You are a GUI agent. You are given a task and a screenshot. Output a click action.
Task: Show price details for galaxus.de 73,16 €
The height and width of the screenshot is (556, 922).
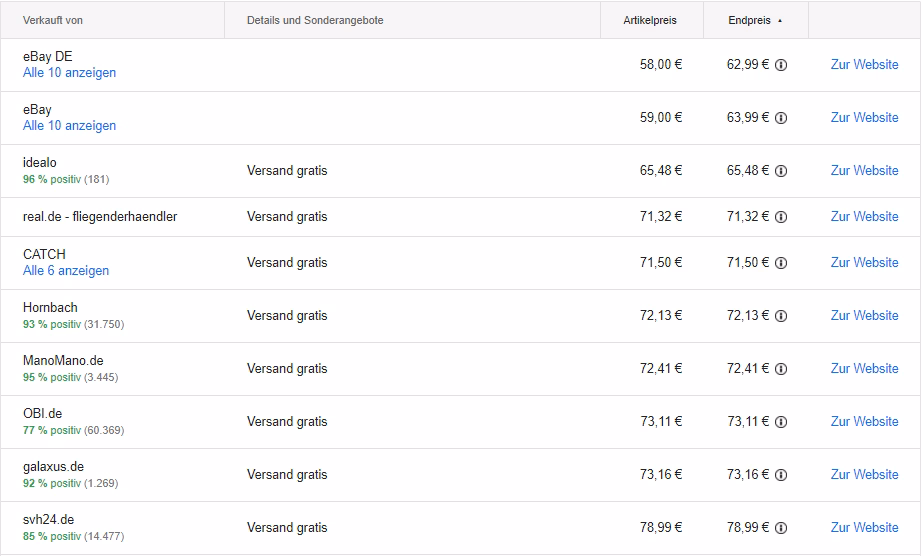click(x=781, y=474)
